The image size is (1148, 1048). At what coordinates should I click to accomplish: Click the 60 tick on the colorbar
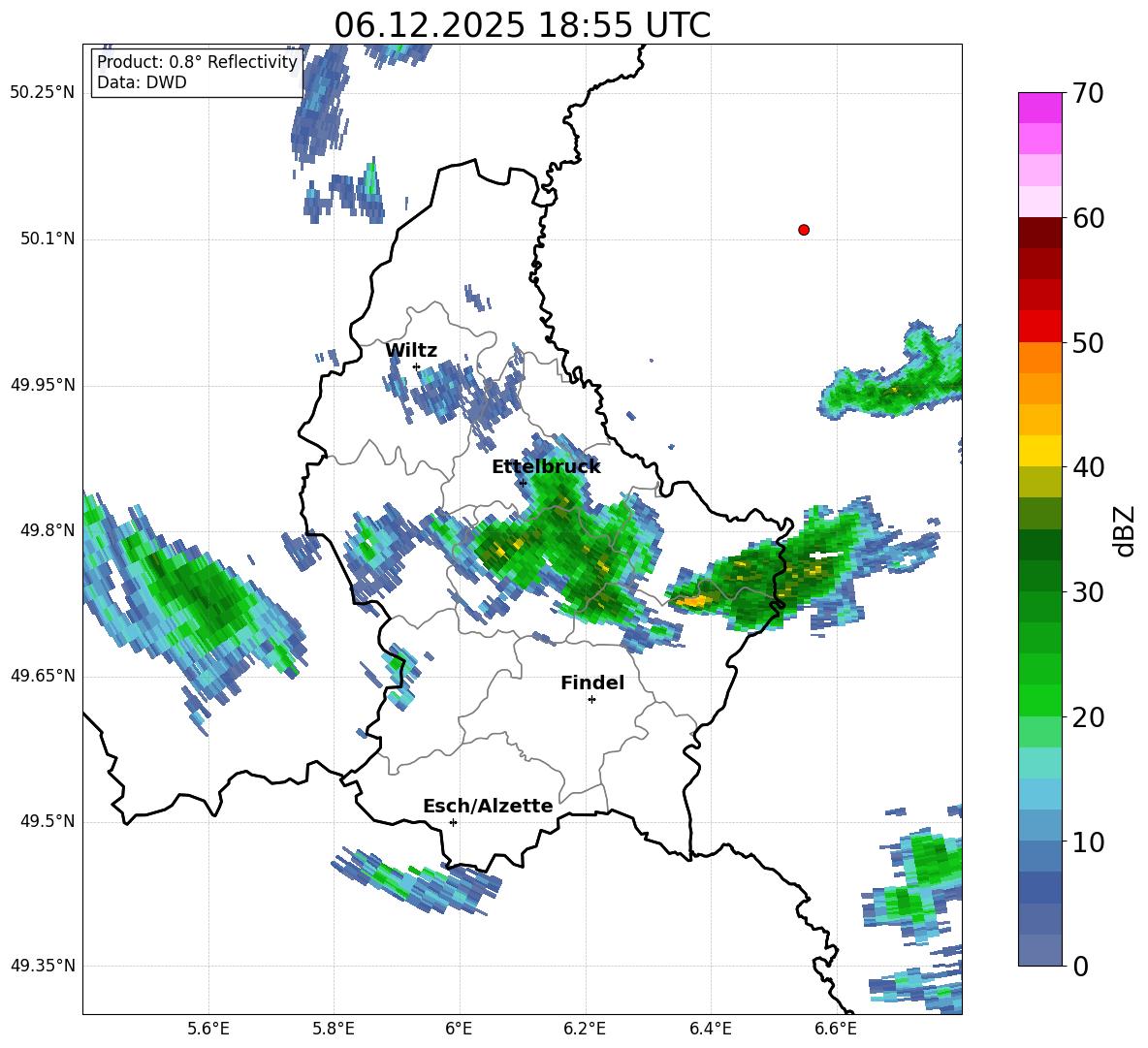(x=1087, y=218)
